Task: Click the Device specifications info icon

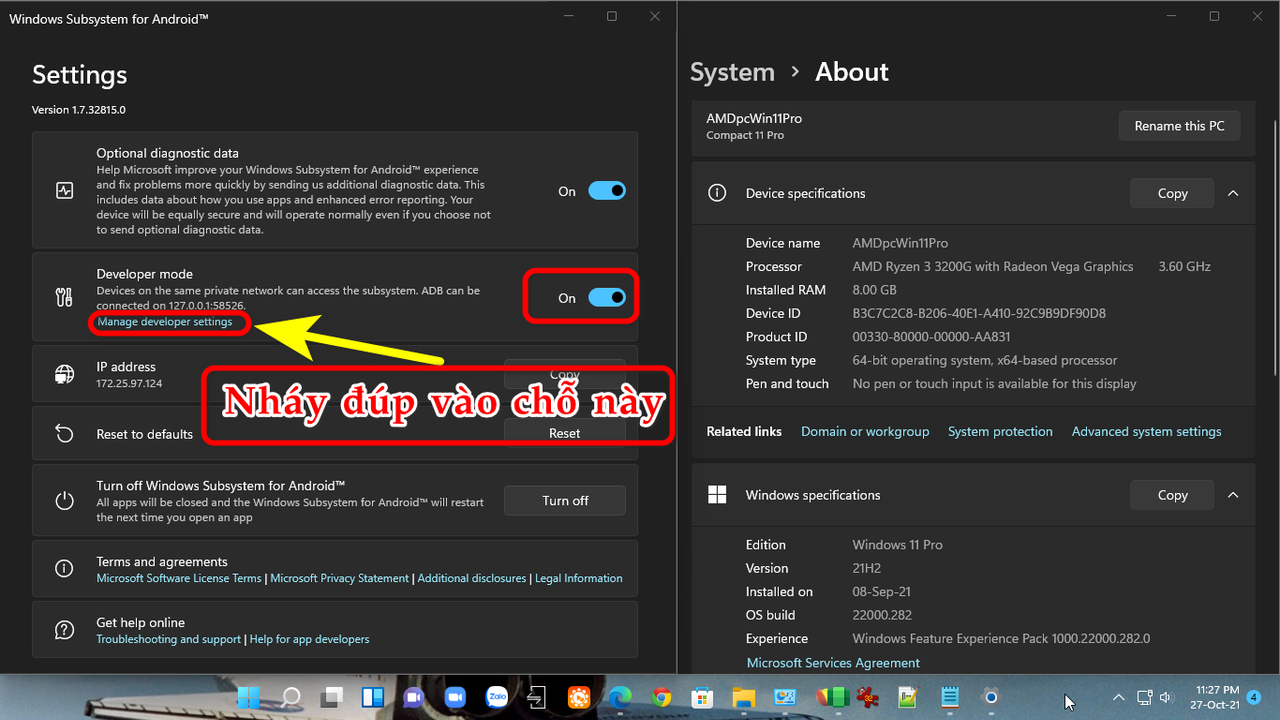Action: (717, 193)
